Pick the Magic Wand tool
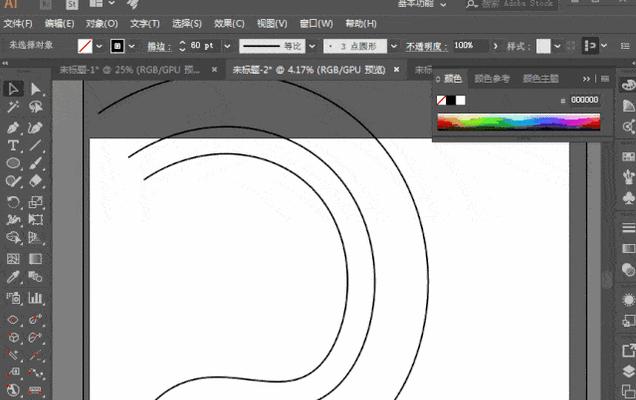 [x=13, y=107]
